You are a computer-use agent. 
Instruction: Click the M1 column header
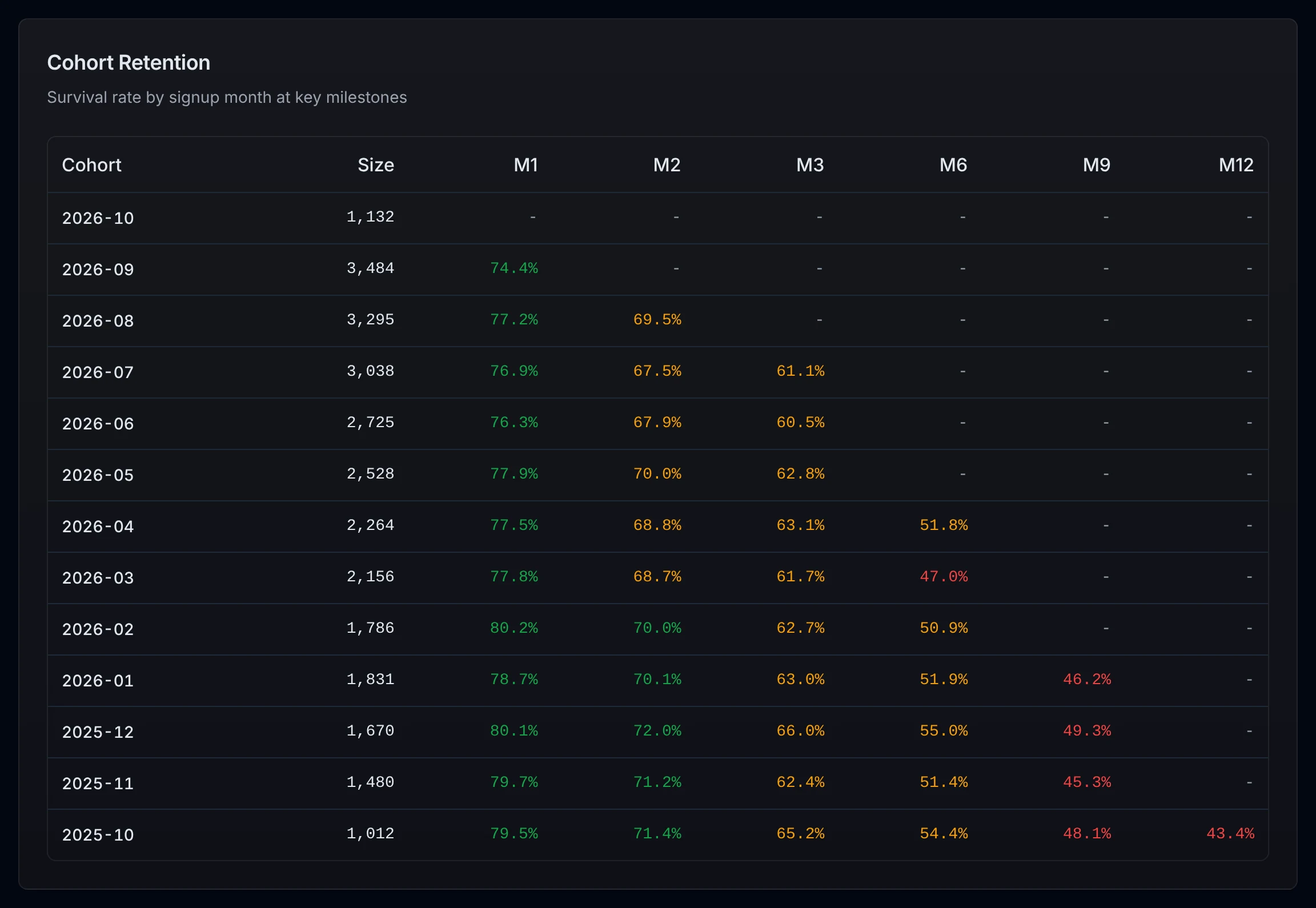525,165
